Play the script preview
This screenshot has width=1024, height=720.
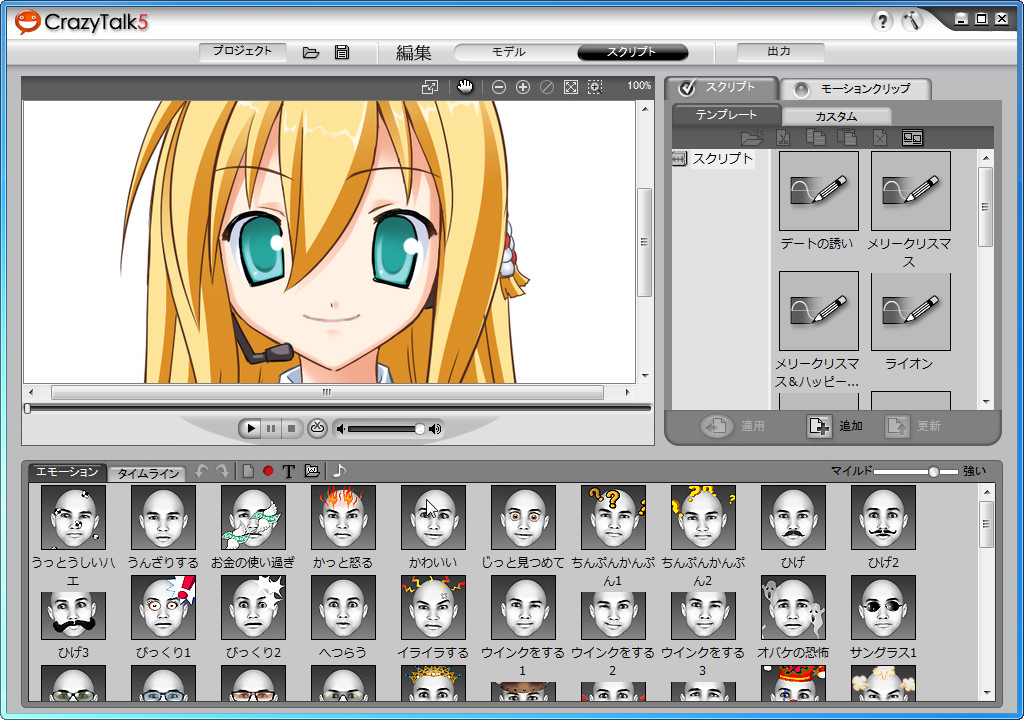point(249,429)
